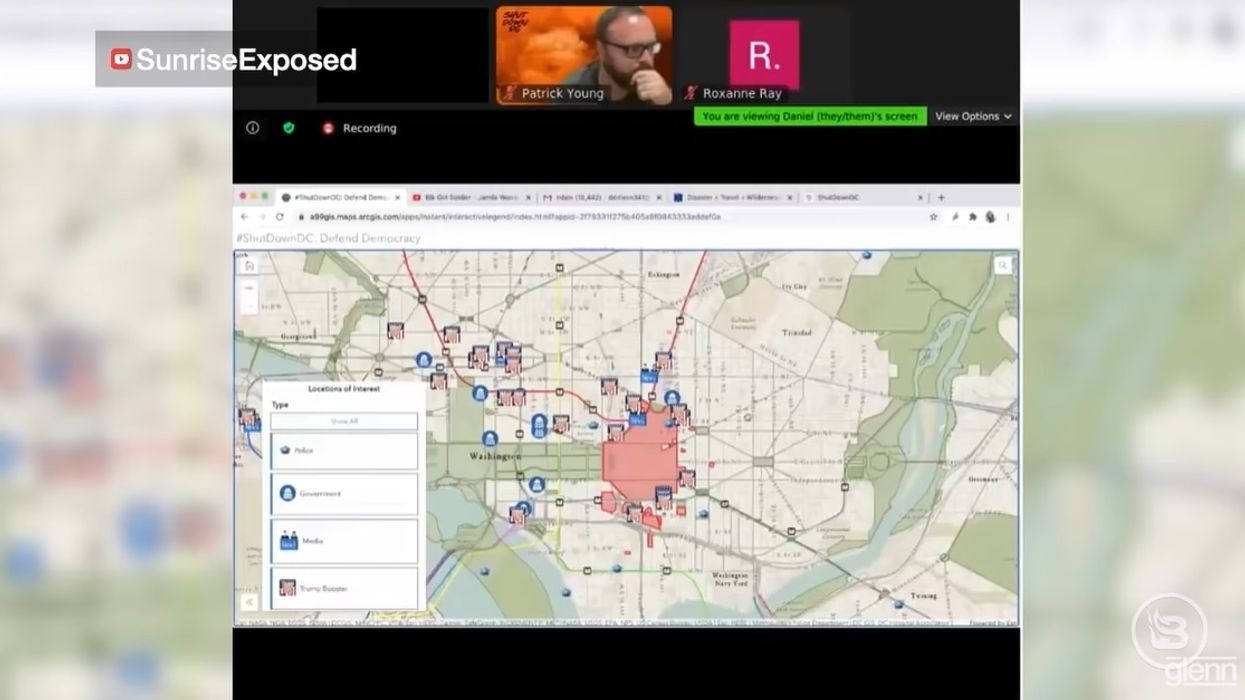Open the Zoom meeting info icon
The width and height of the screenshot is (1245, 700).
pyautogui.click(x=252, y=128)
